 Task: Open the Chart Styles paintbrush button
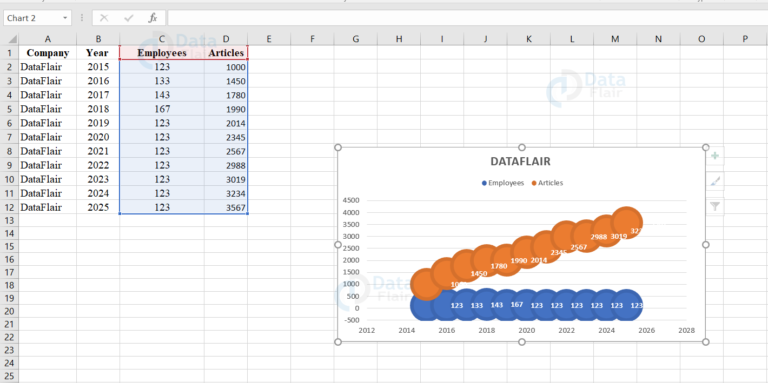click(x=715, y=182)
